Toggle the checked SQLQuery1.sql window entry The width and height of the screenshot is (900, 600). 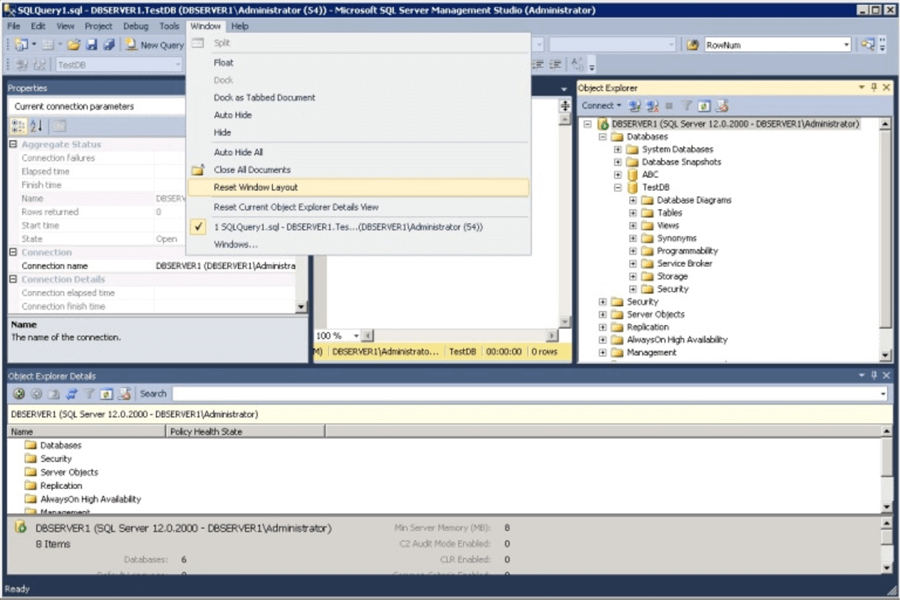(x=358, y=227)
